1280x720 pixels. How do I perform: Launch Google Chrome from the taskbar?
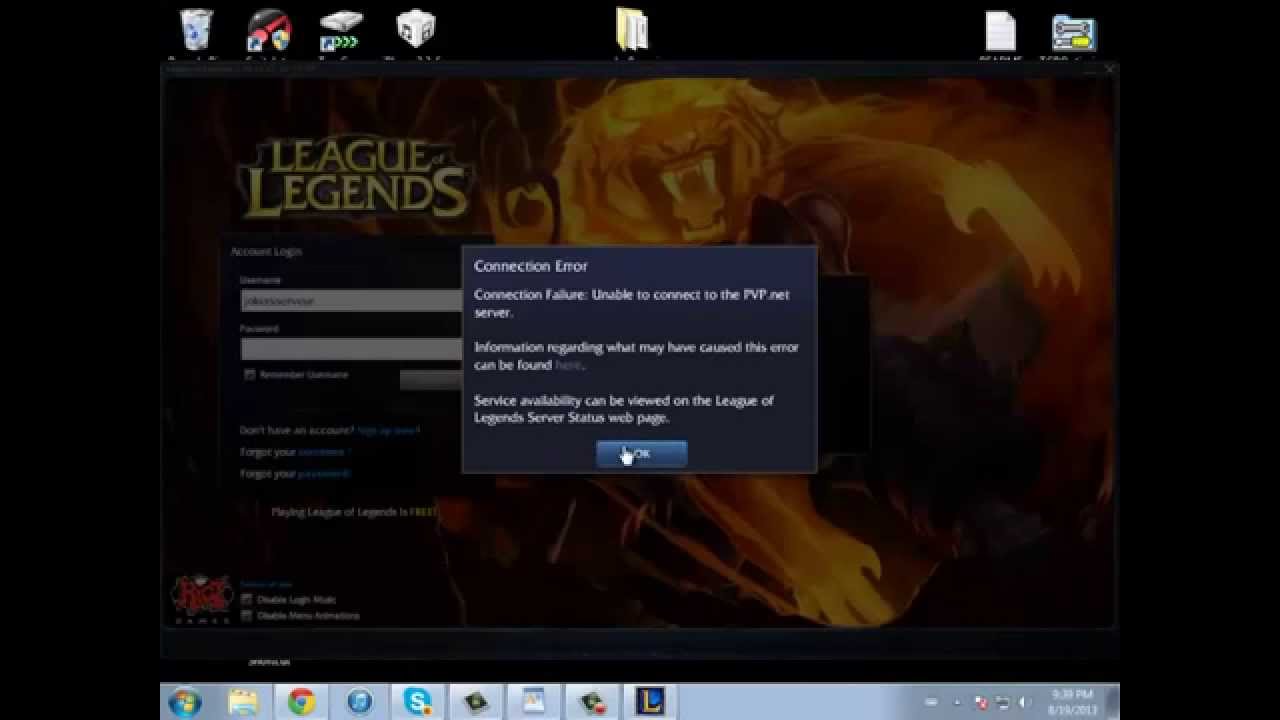coord(301,702)
